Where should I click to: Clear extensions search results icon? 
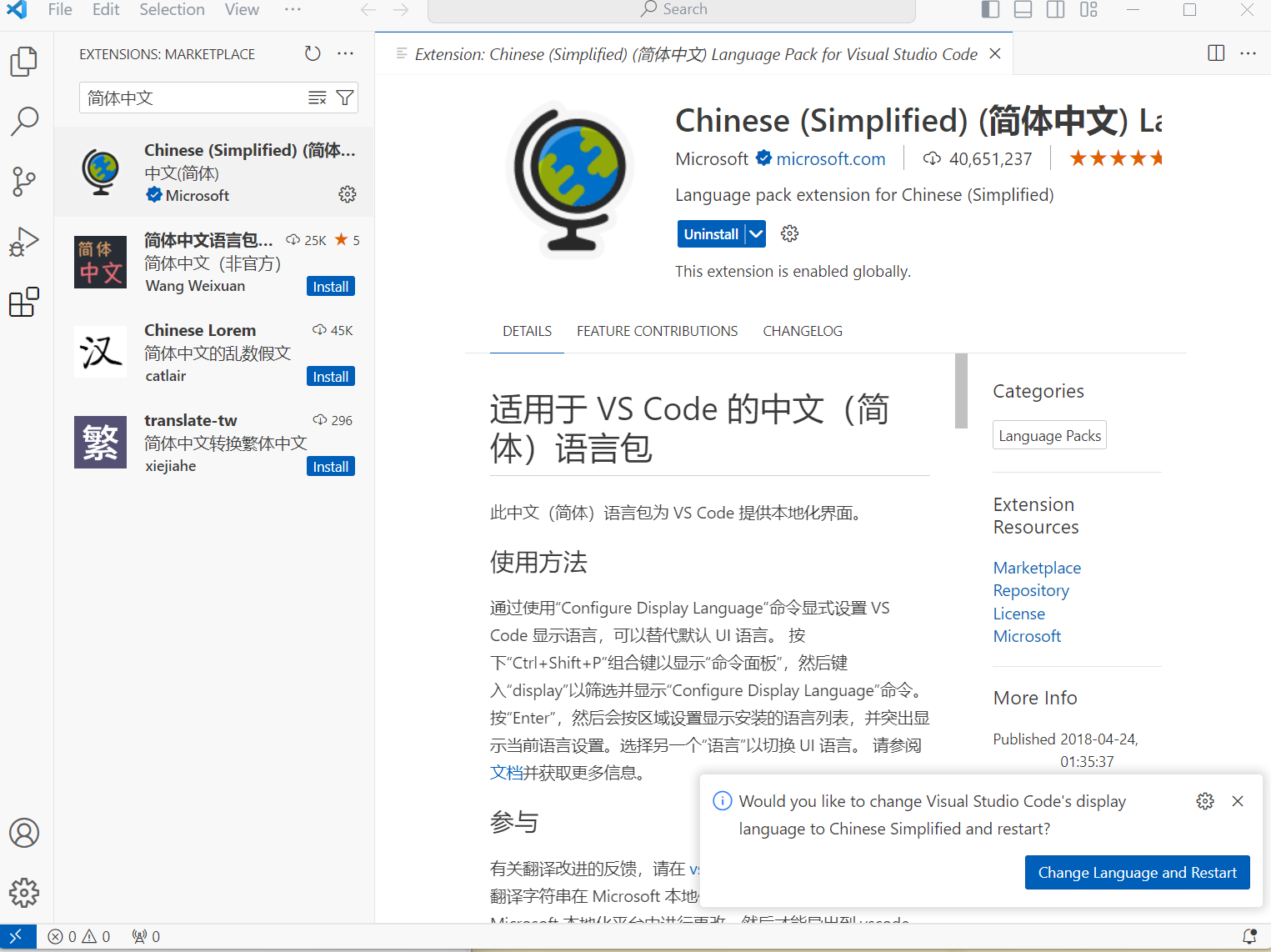(x=318, y=98)
